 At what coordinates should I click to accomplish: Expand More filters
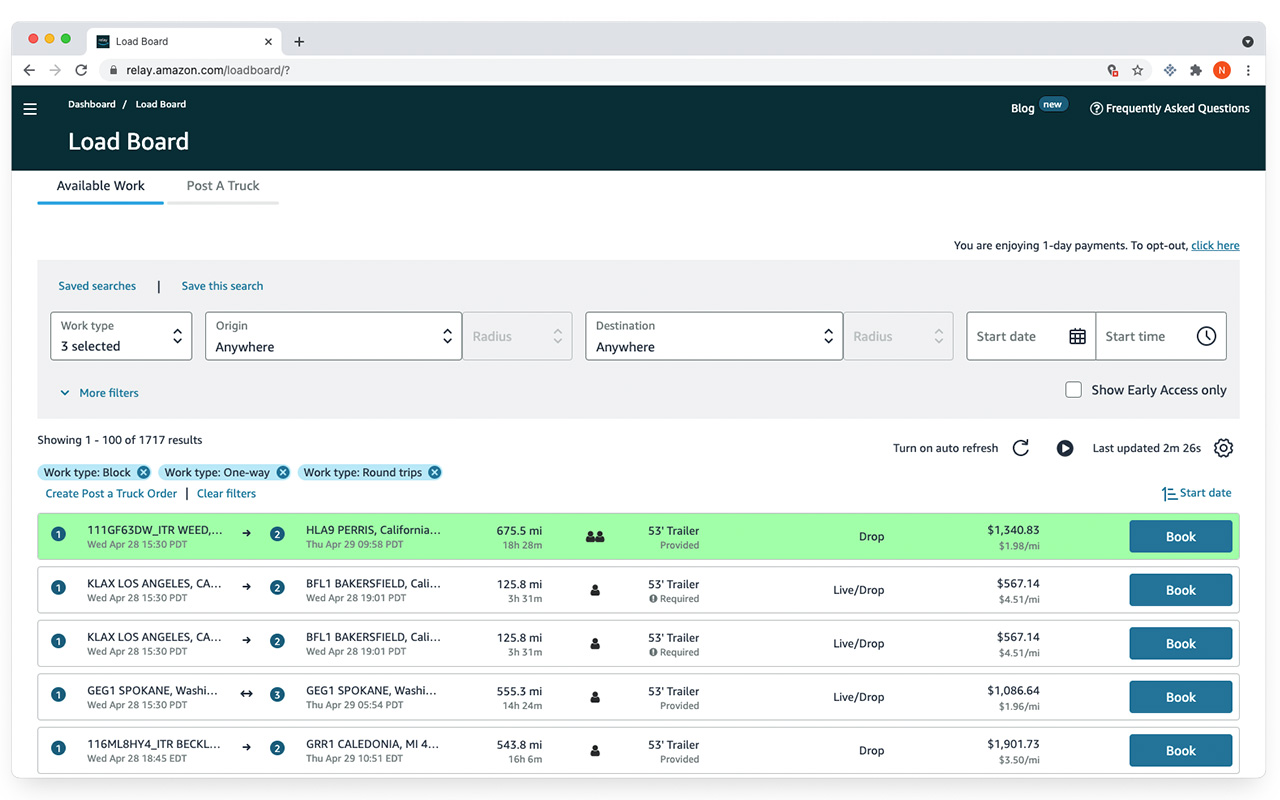[x=99, y=393]
